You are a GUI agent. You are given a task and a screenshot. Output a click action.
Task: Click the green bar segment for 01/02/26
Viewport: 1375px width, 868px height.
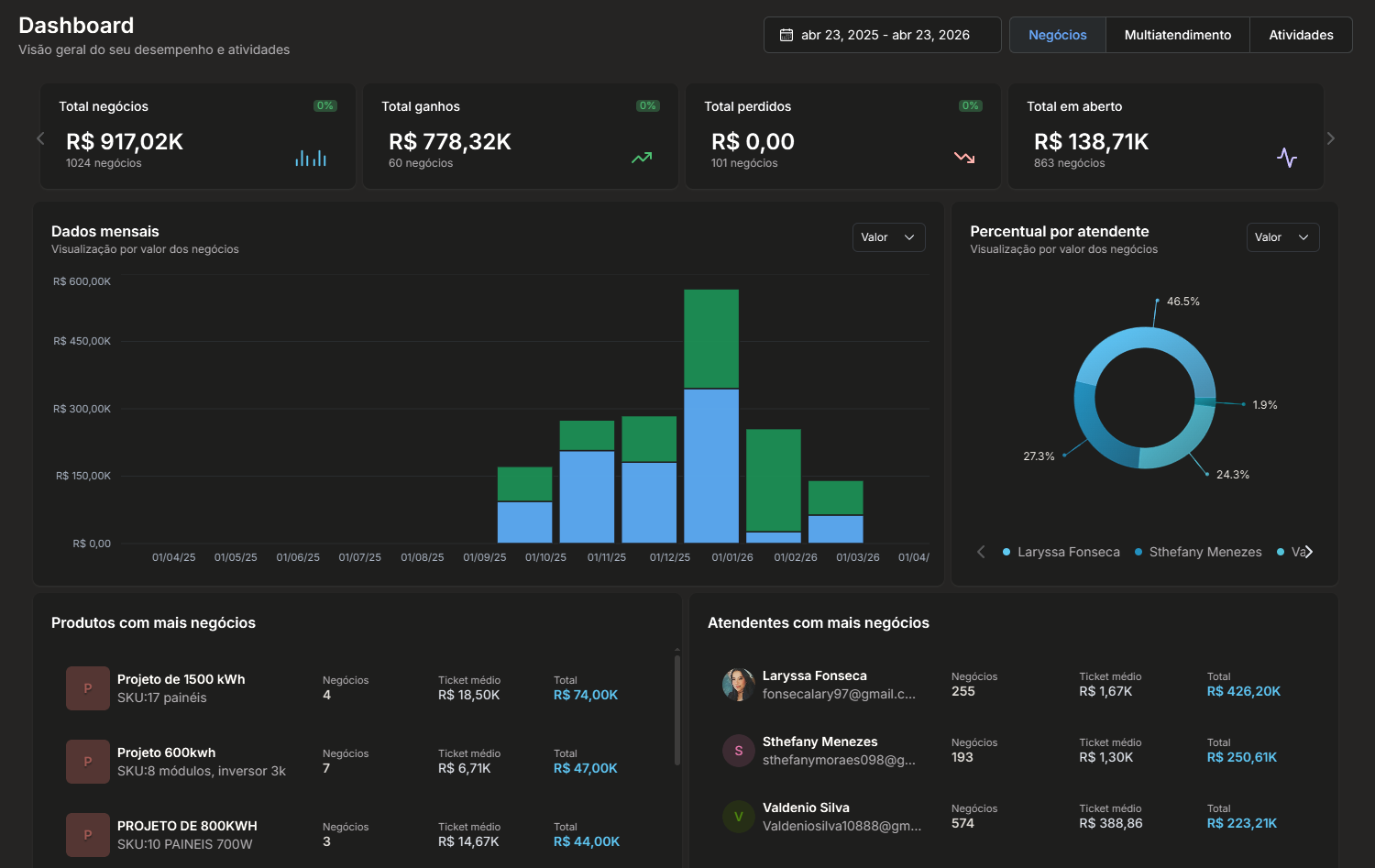pyautogui.click(x=774, y=479)
